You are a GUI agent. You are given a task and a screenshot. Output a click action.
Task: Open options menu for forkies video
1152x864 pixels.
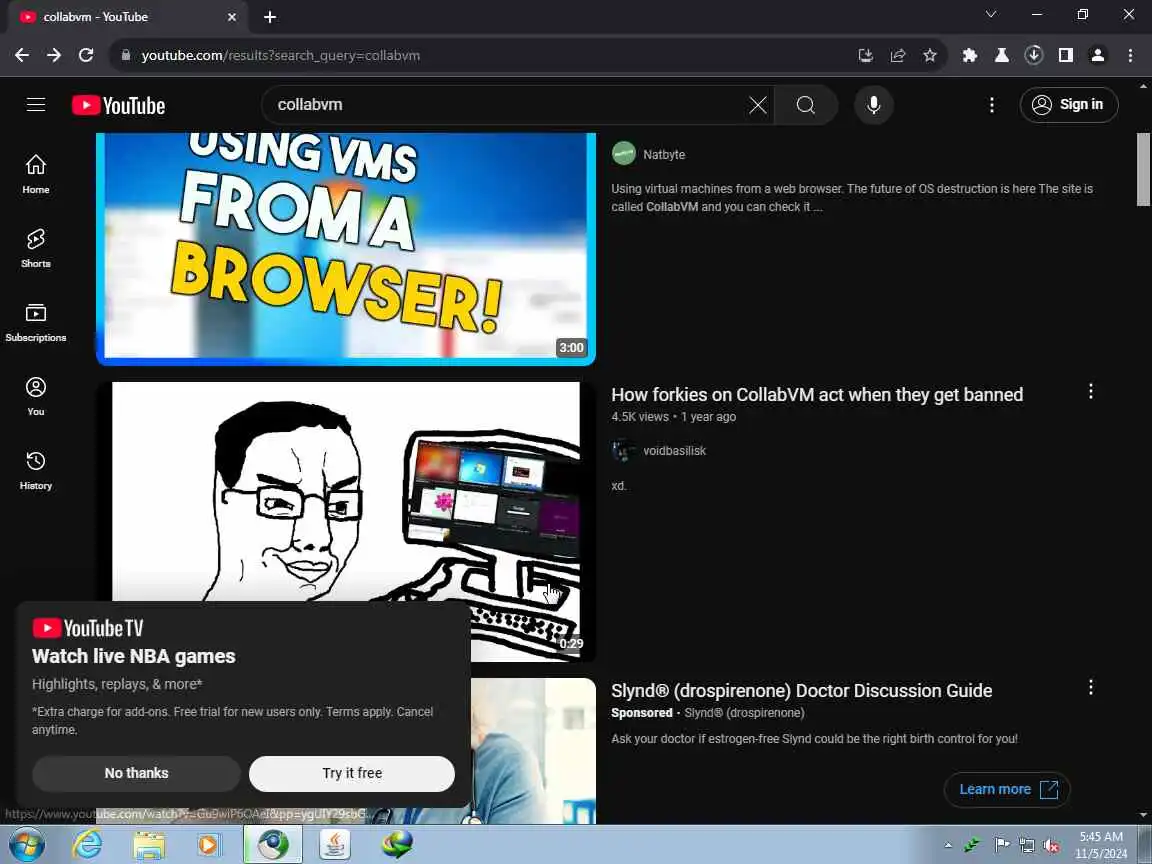pyautogui.click(x=1091, y=392)
